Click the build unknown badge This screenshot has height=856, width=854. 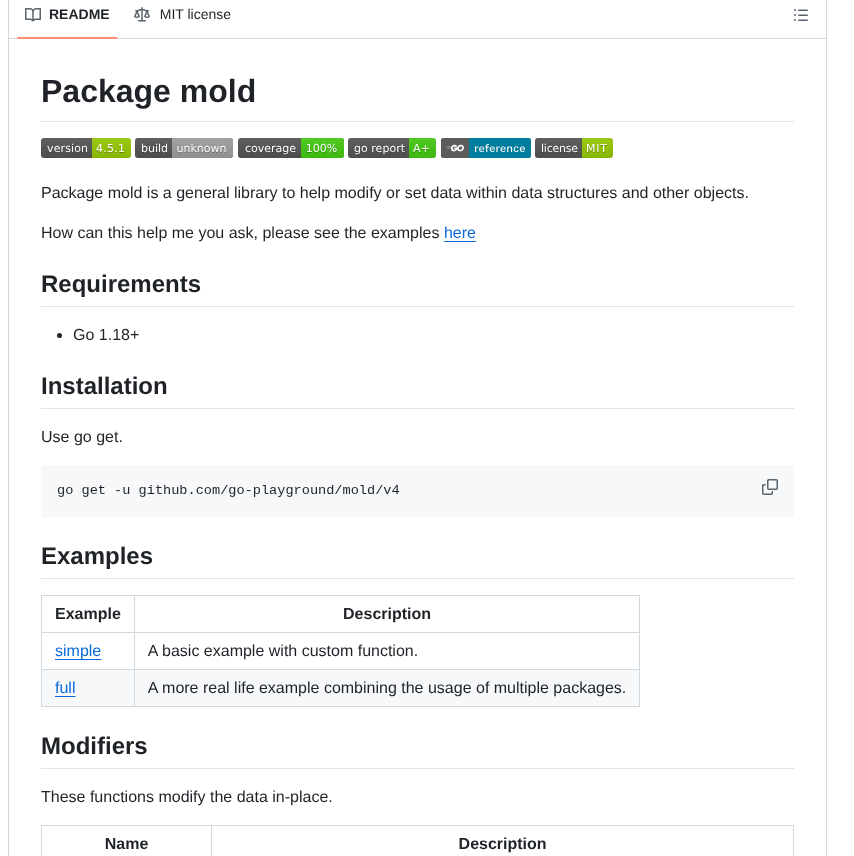tap(183, 148)
